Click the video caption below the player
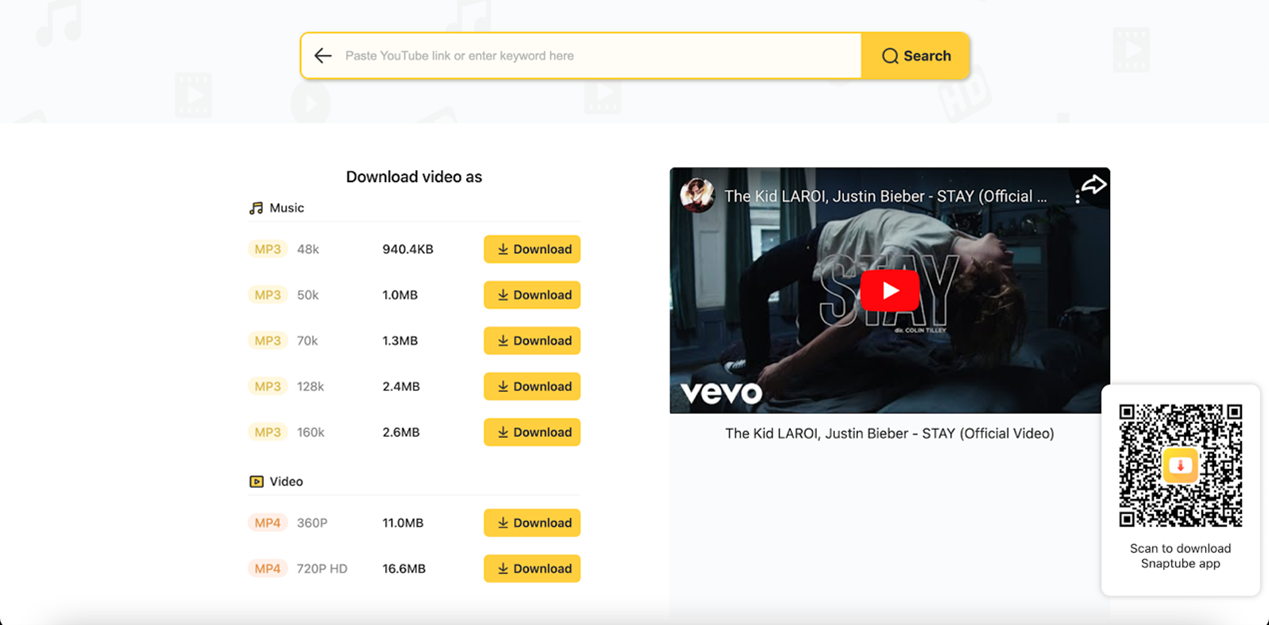 (x=889, y=434)
